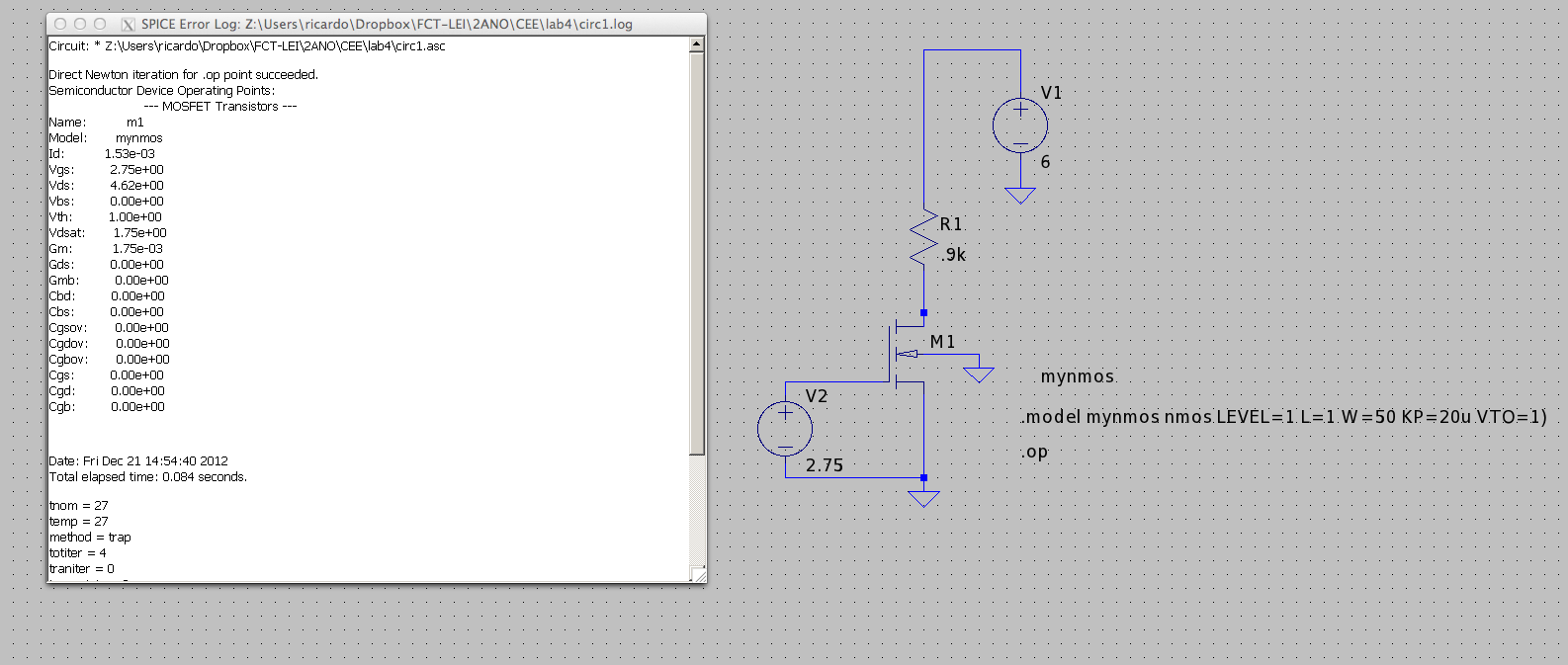This screenshot has height=665, width=1568.
Task: Minimize the SPICE Error Log window
Action: pos(80,24)
